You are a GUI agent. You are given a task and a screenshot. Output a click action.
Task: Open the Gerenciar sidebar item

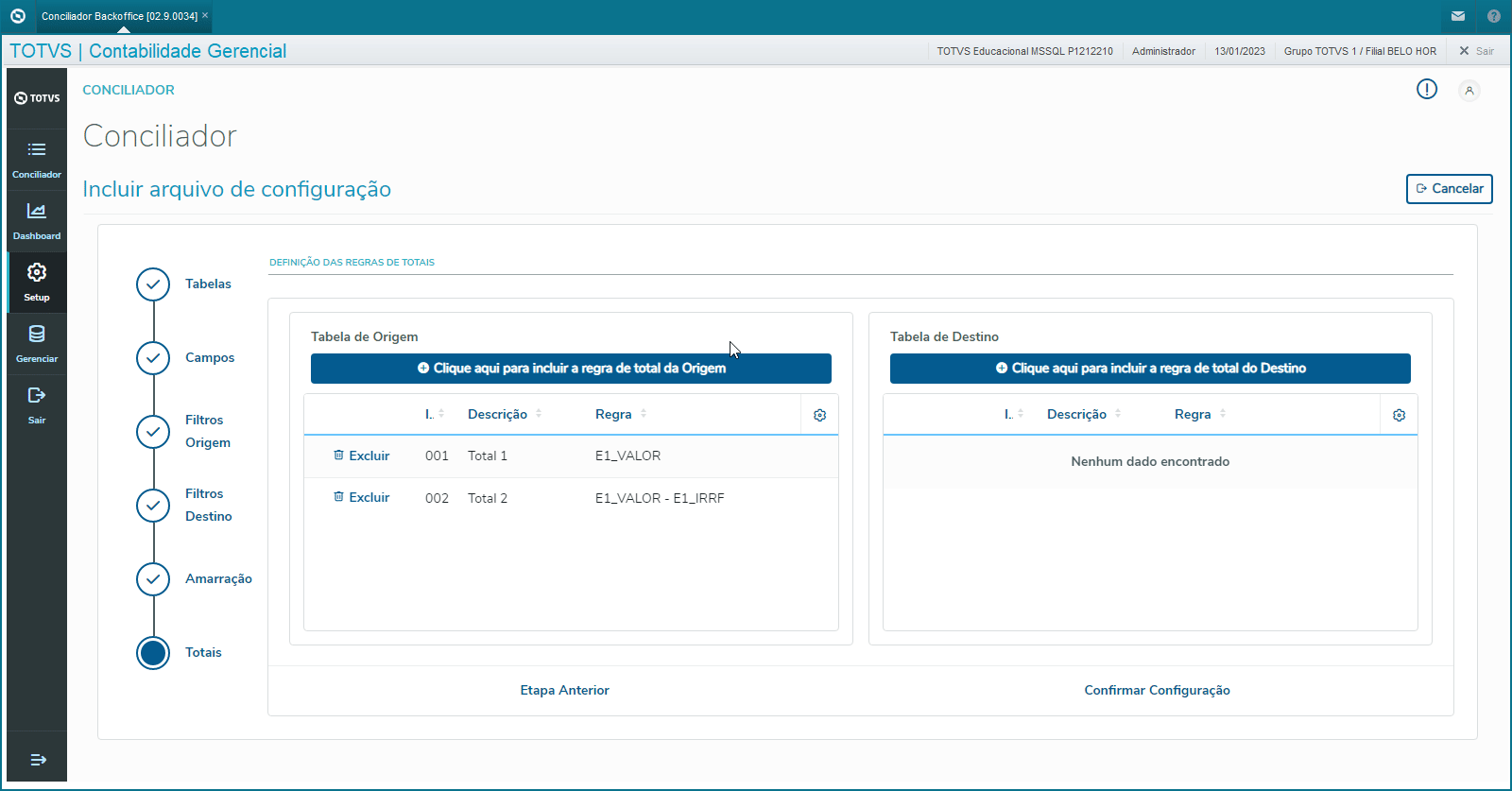(x=37, y=344)
